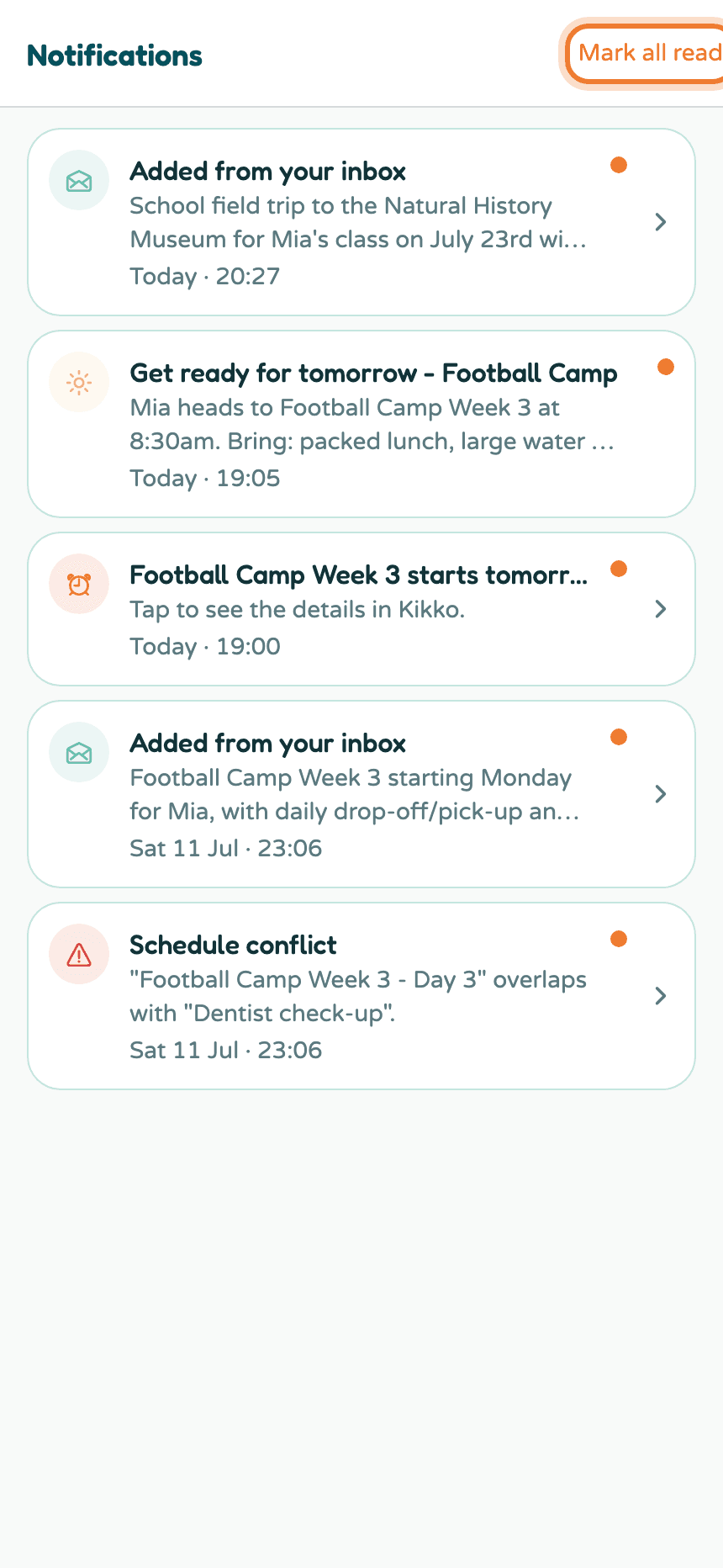The width and height of the screenshot is (723, 1568).
Task: Open Get ready for tomorrow – Football Camp title
Action: (x=373, y=373)
